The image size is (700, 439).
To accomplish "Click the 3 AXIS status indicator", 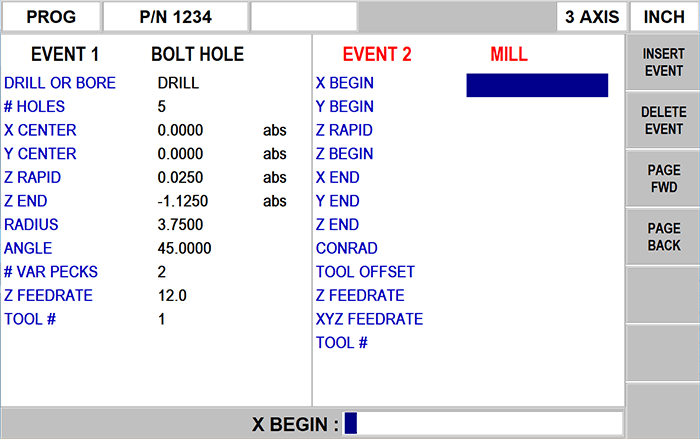I will (x=593, y=16).
